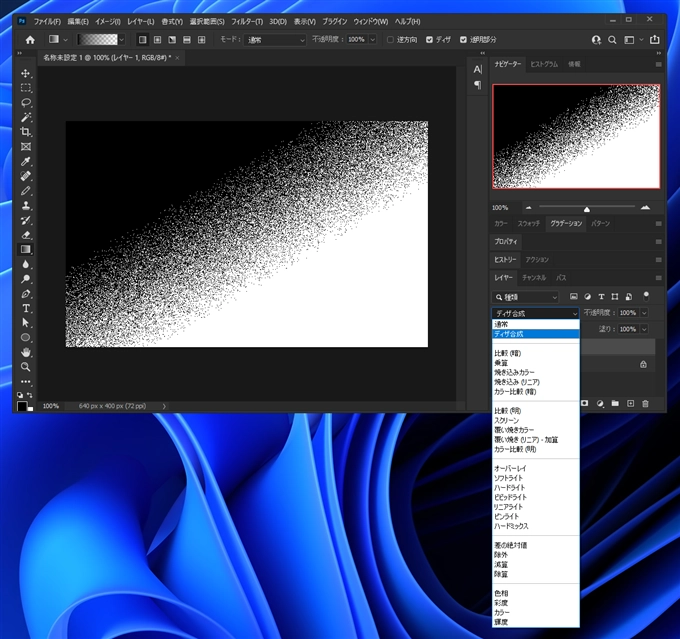Select the Eyedropper tool
The height and width of the screenshot is (639, 680).
pyautogui.click(x=26, y=161)
